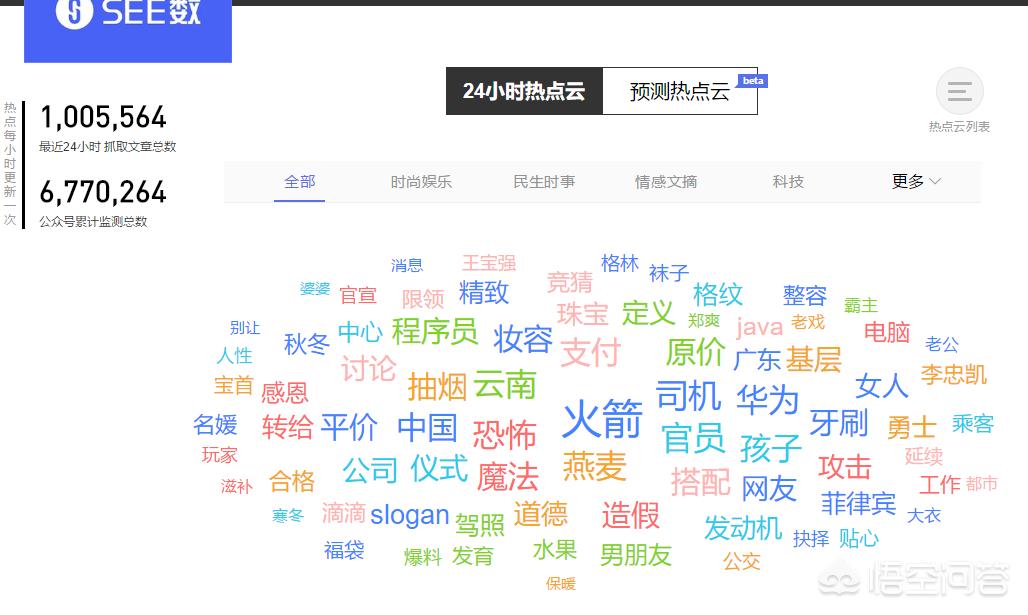Select the 24小时热点云 tab
This screenshot has width=1028, height=615.
(524, 91)
